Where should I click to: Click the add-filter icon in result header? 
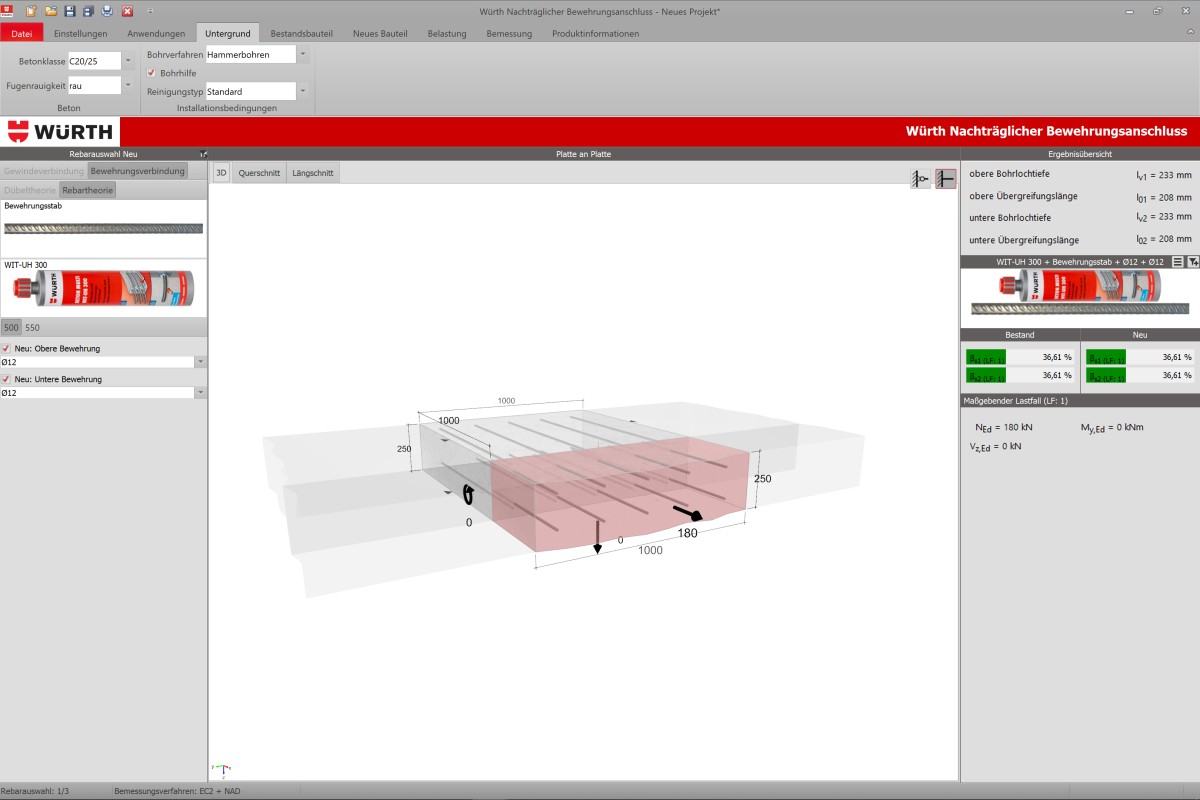click(x=1193, y=261)
